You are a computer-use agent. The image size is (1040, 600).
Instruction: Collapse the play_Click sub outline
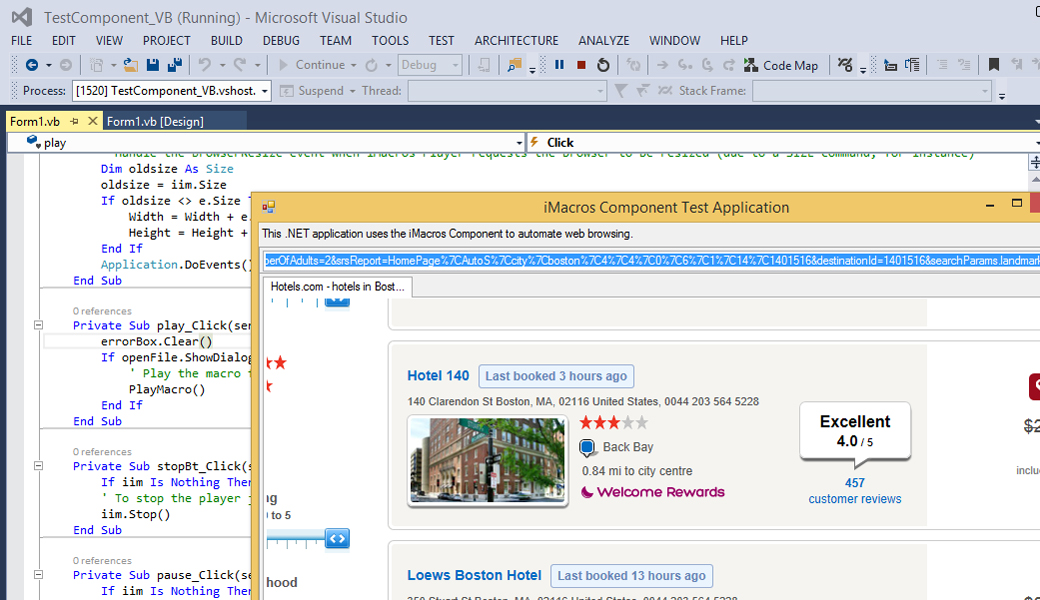pyautogui.click(x=38, y=325)
